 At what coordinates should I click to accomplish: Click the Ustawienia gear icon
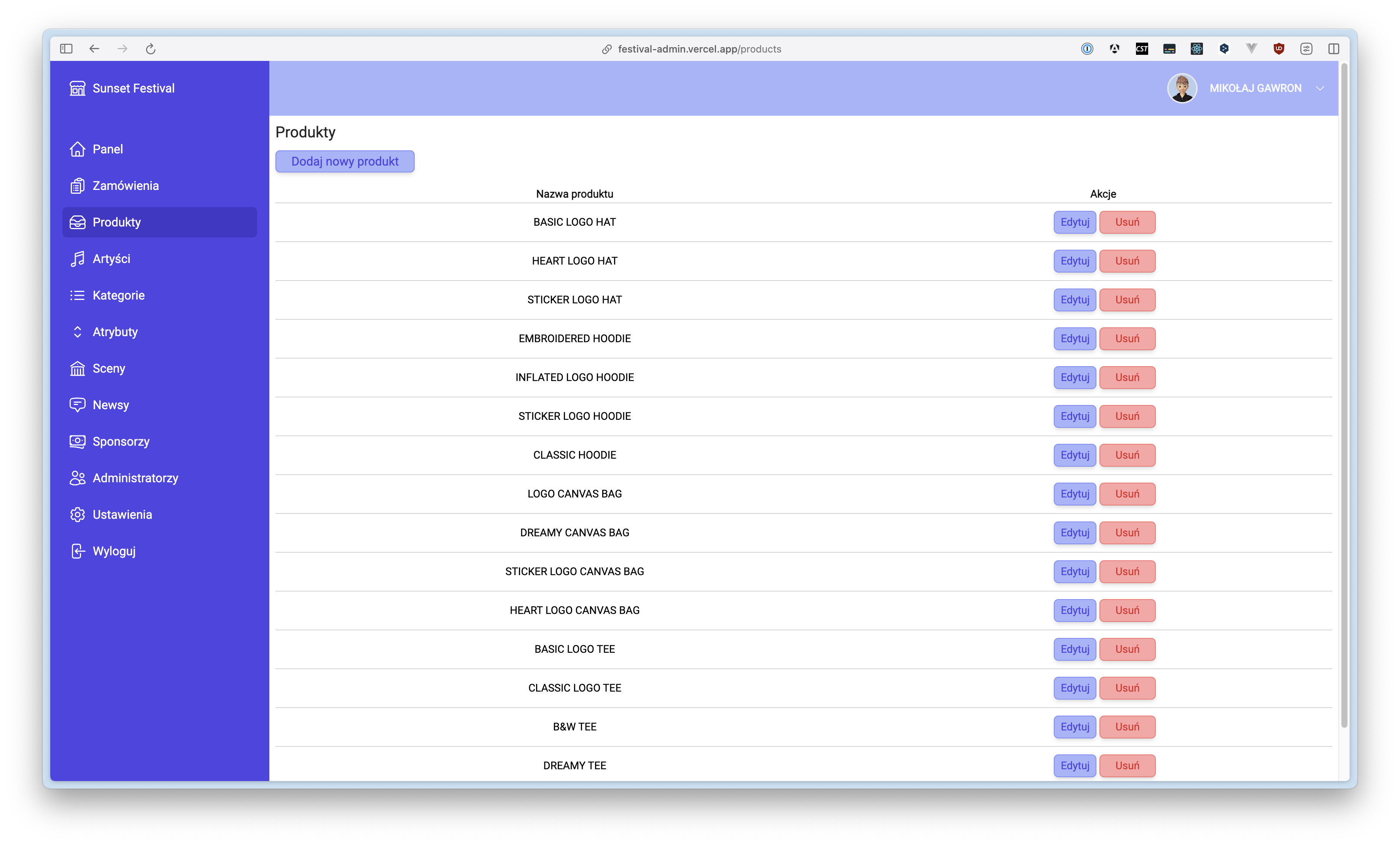(x=77, y=515)
